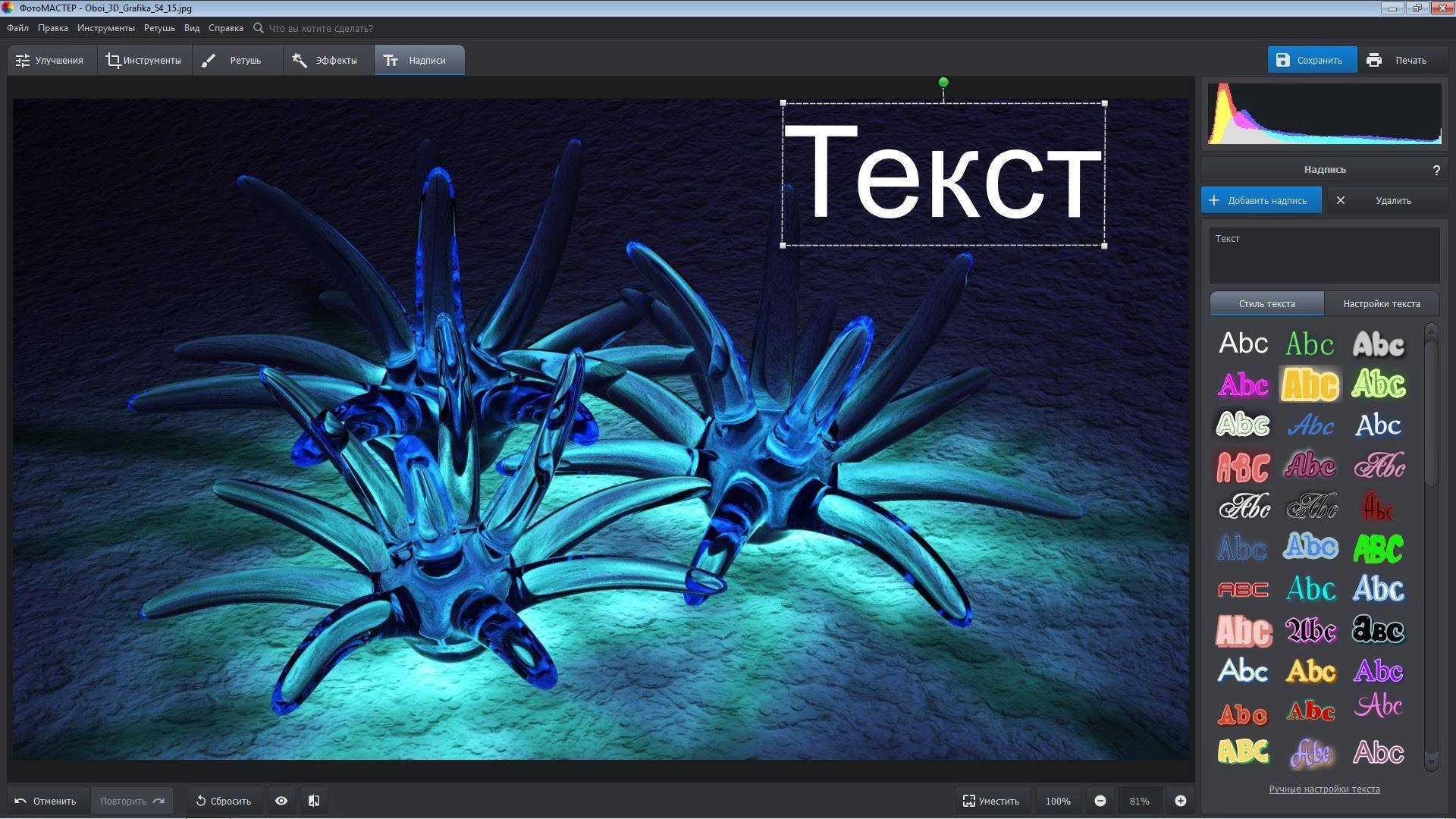This screenshot has width=1456, height=819.
Task: Open the Файл menu
Action: (17, 28)
